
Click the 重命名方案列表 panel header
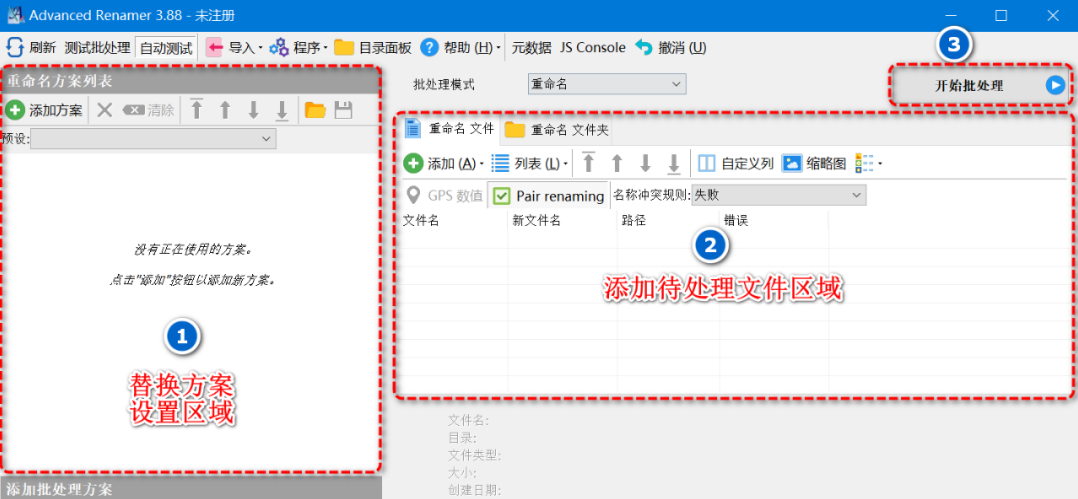pos(190,81)
